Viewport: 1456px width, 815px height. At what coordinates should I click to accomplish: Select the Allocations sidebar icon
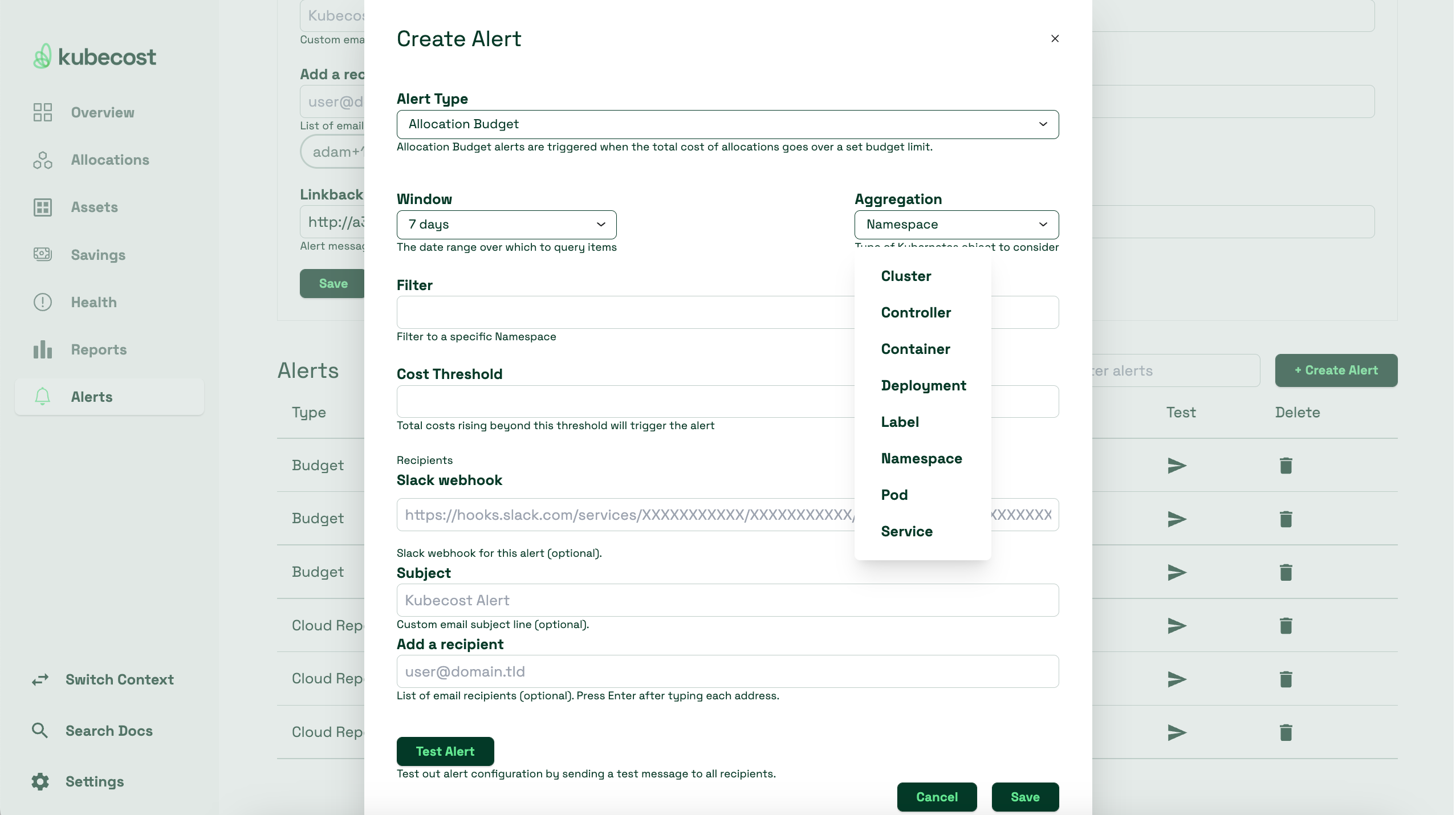(42, 159)
